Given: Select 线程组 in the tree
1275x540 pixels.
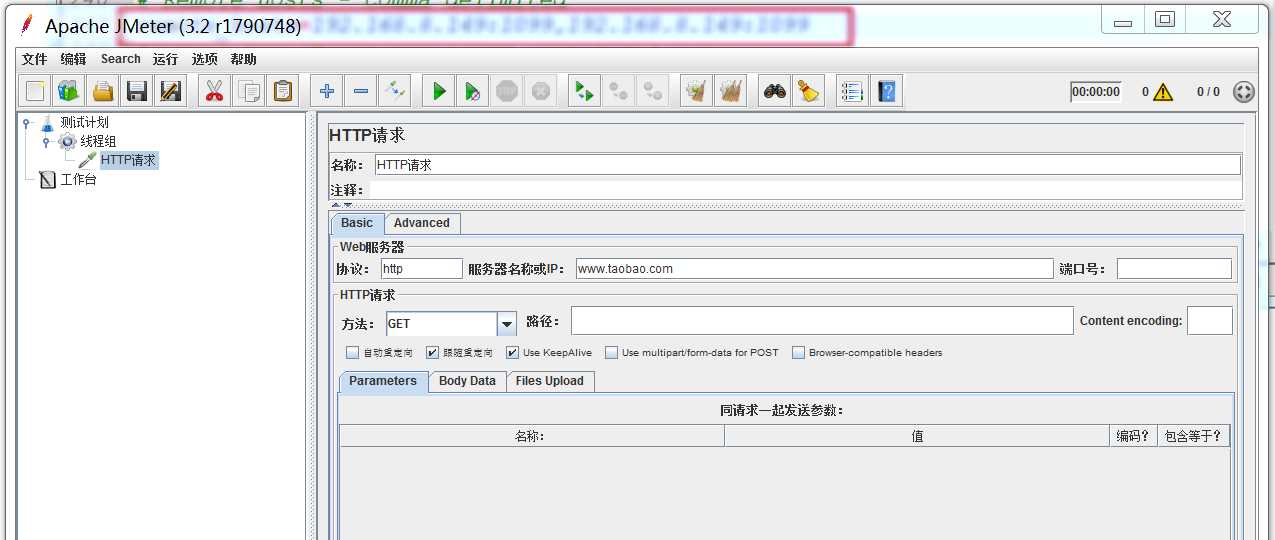Looking at the screenshot, I should click(98, 142).
